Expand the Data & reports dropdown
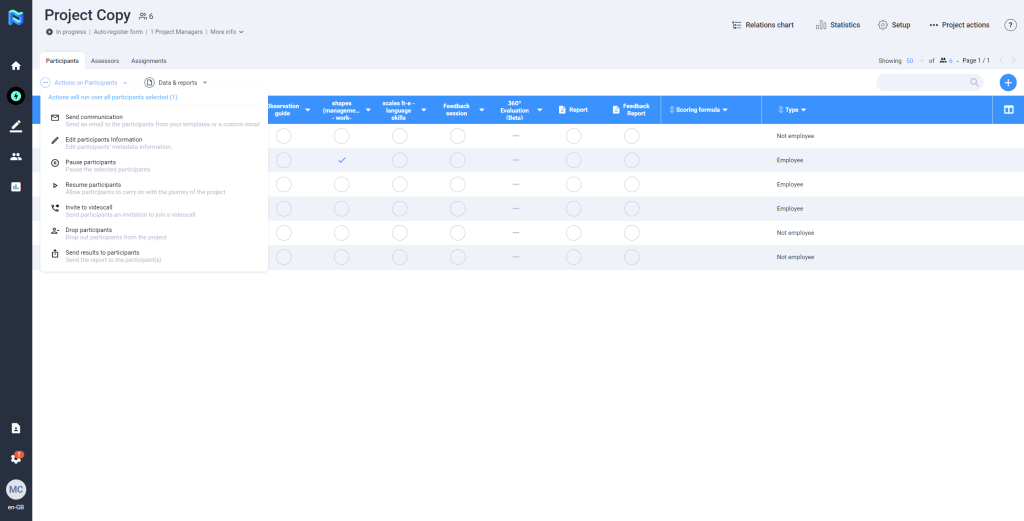Image resolution: width=1024 pixels, height=521 pixels. 177,83
